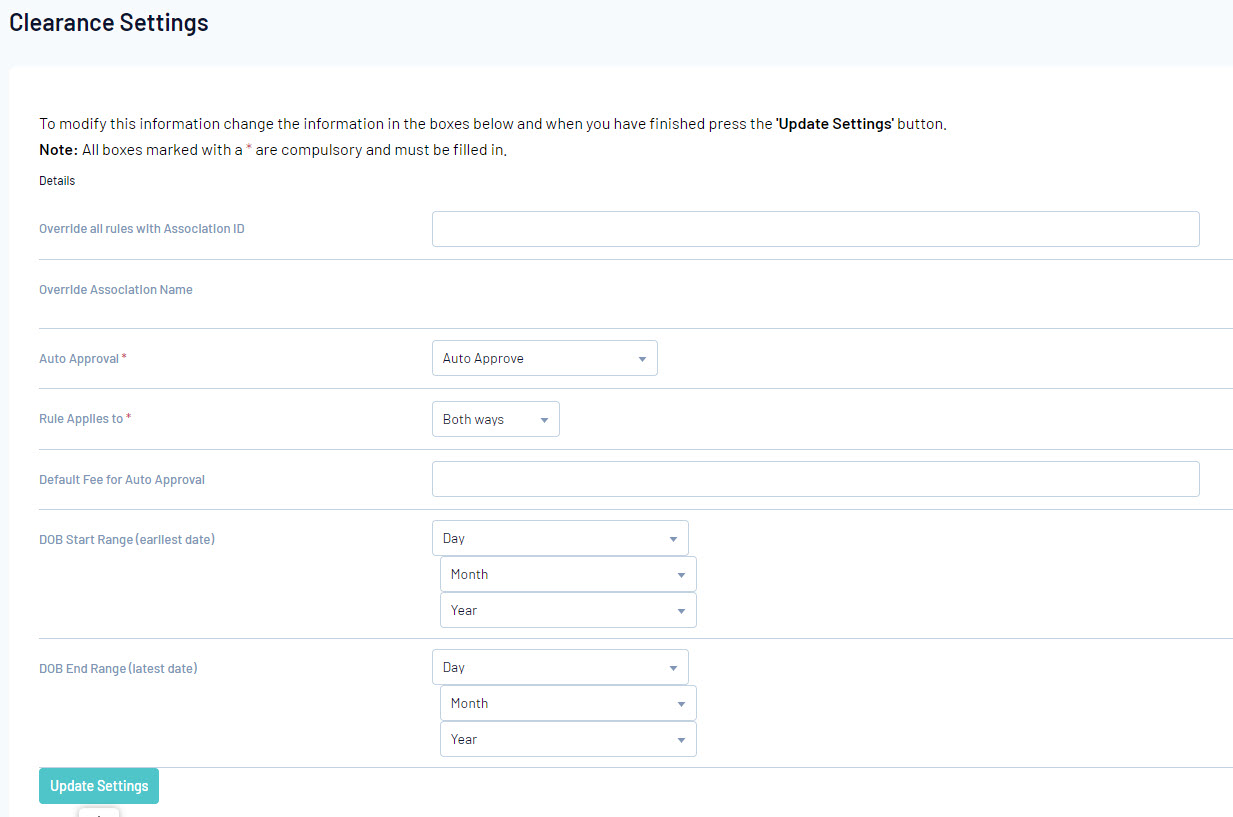
Task: Open the 'Both ways' rule dropdown
Action: click(495, 420)
